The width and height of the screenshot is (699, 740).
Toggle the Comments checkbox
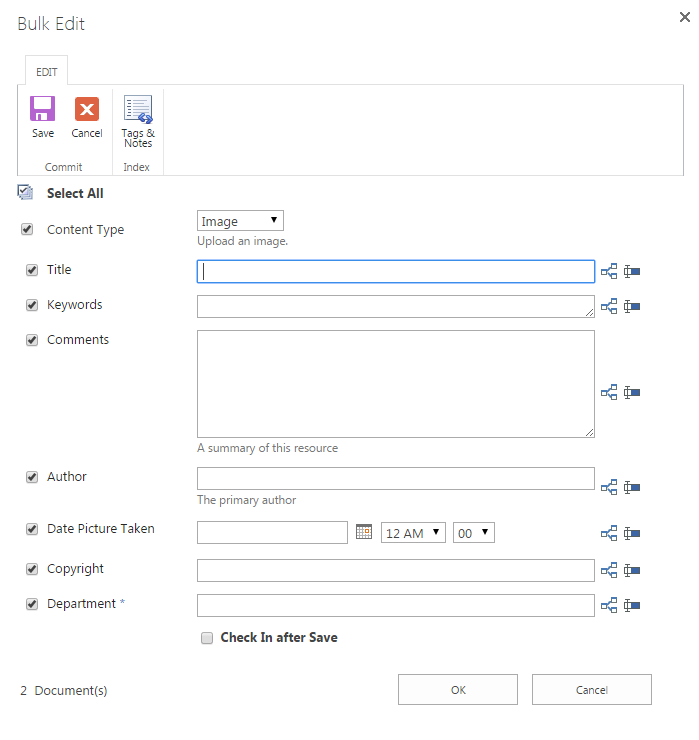[x=32, y=340]
